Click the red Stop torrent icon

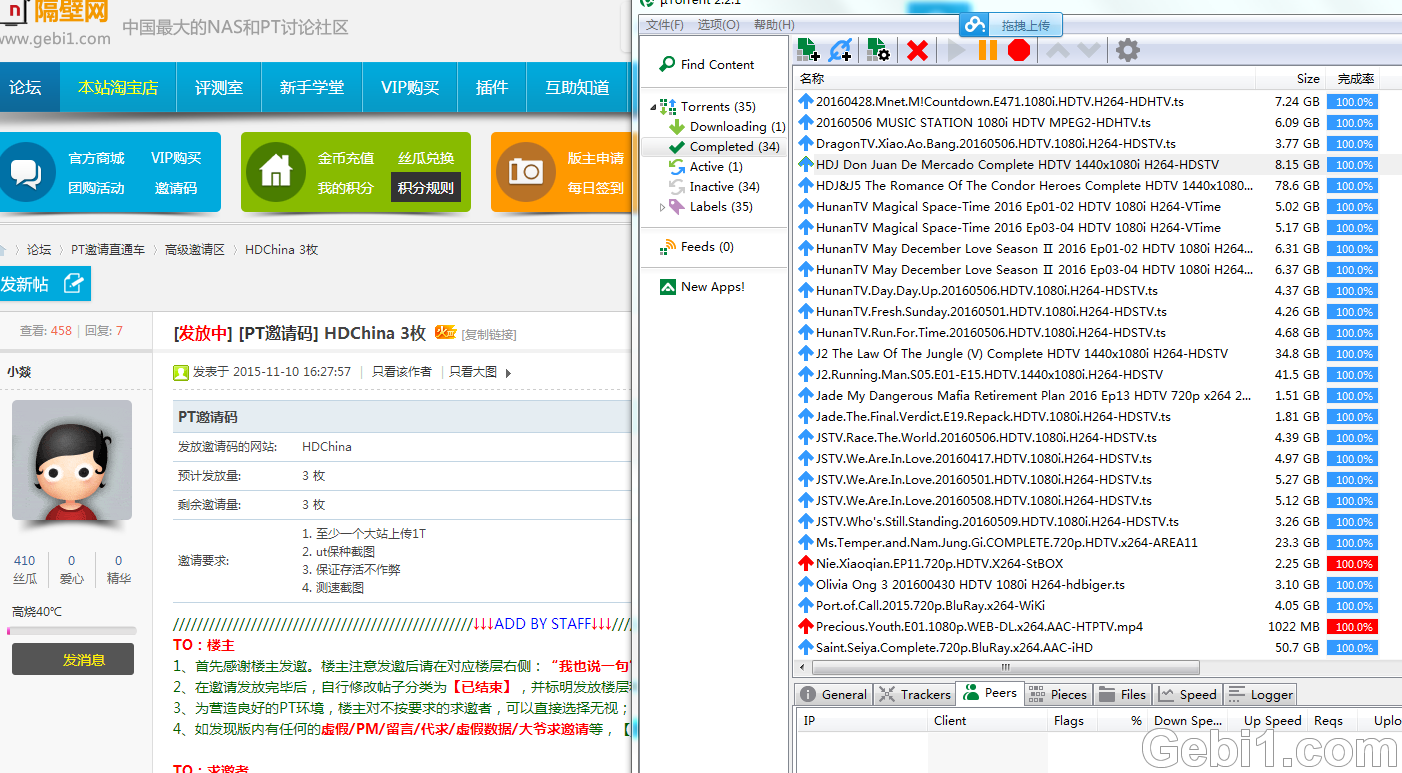coord(1019,50)
